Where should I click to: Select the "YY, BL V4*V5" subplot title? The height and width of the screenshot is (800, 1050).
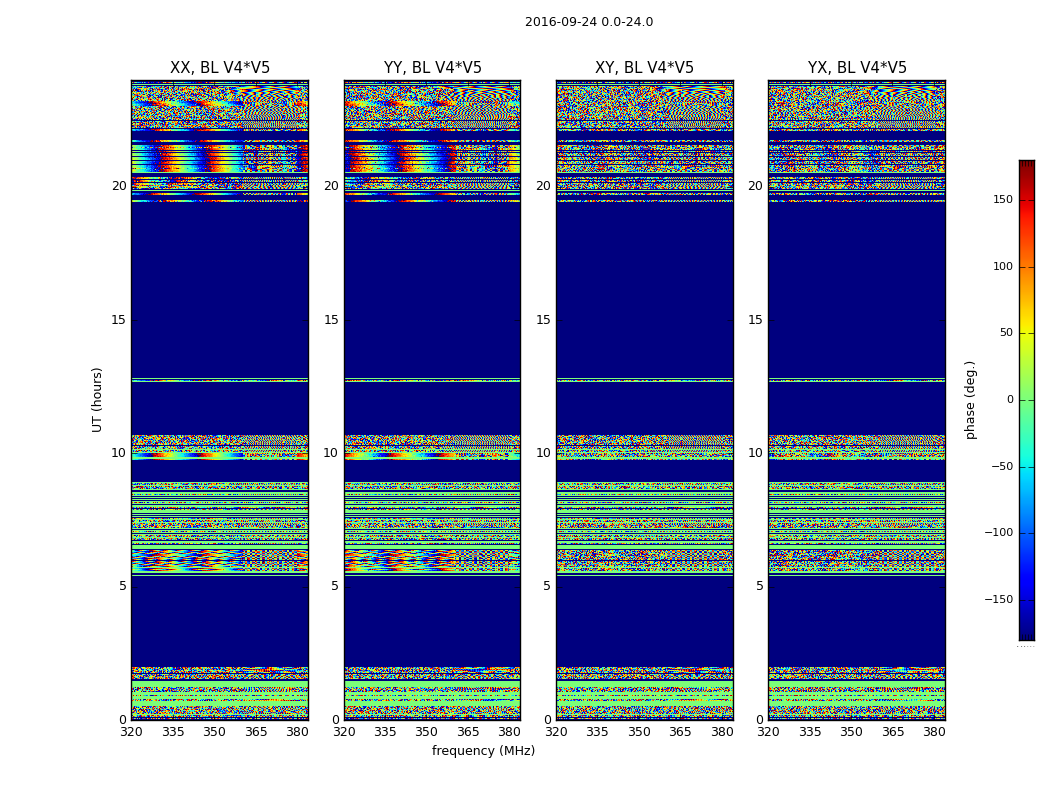(x=432, y=68)
